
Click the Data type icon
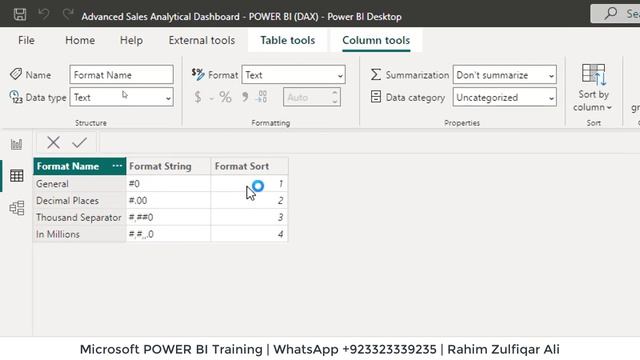(16, 97)
